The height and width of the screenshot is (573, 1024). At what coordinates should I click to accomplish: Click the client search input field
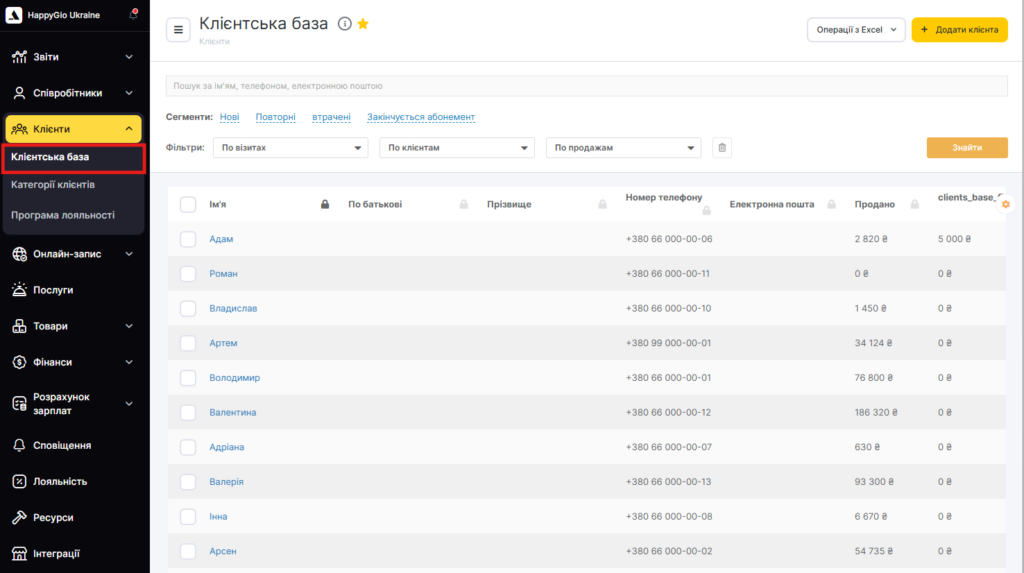pyautogui.click(x=586, y=87)
